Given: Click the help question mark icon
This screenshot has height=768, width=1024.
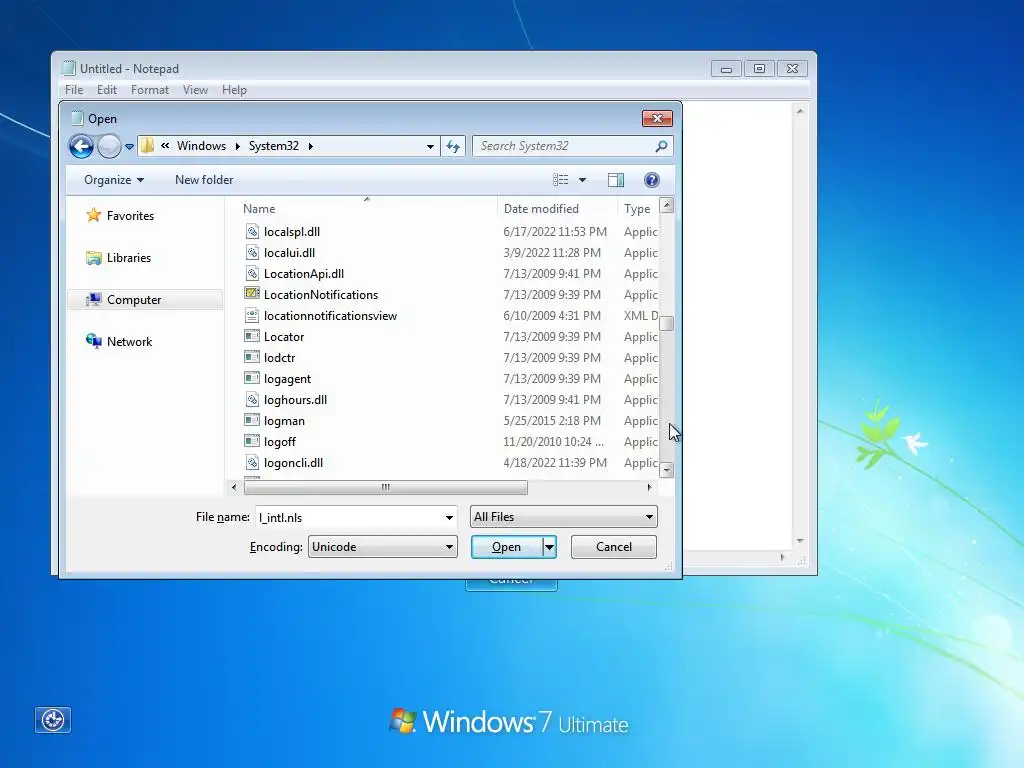Looking at the screenshot, I should (652, 180).
